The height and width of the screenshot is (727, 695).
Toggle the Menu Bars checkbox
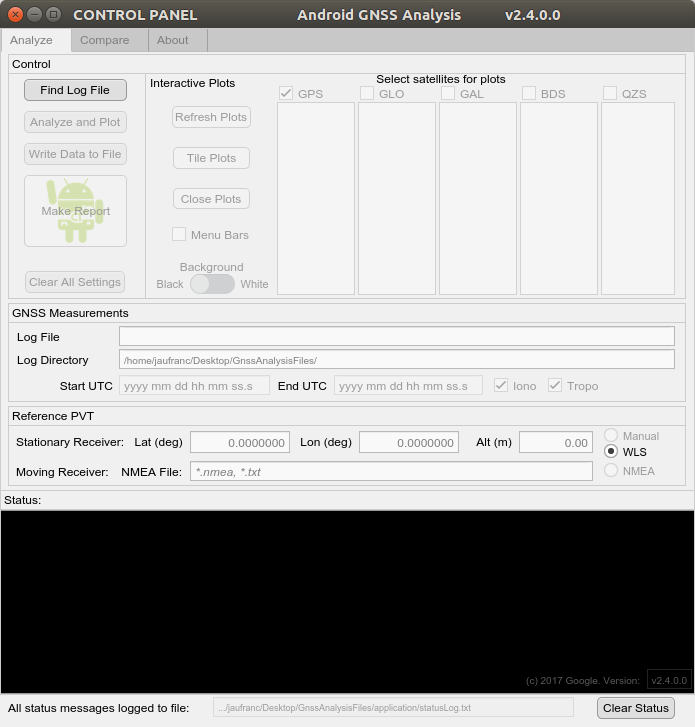[x=179, y=234]
